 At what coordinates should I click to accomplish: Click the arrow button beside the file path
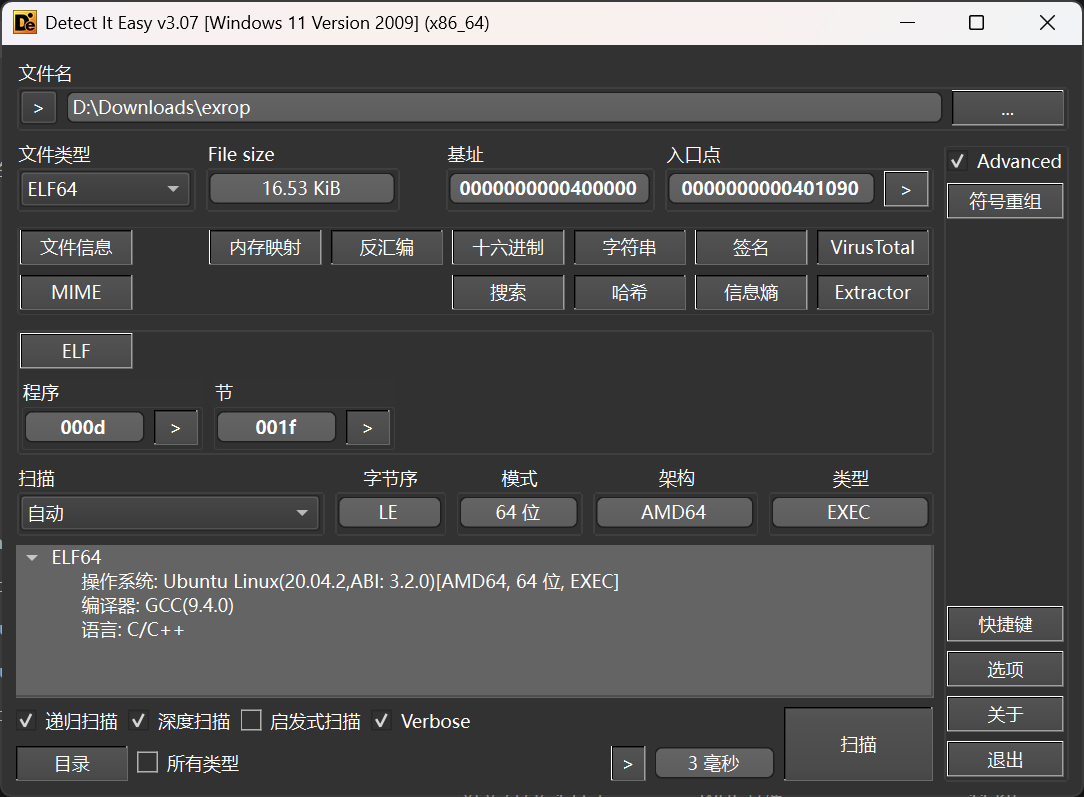[x=38, y=108]
